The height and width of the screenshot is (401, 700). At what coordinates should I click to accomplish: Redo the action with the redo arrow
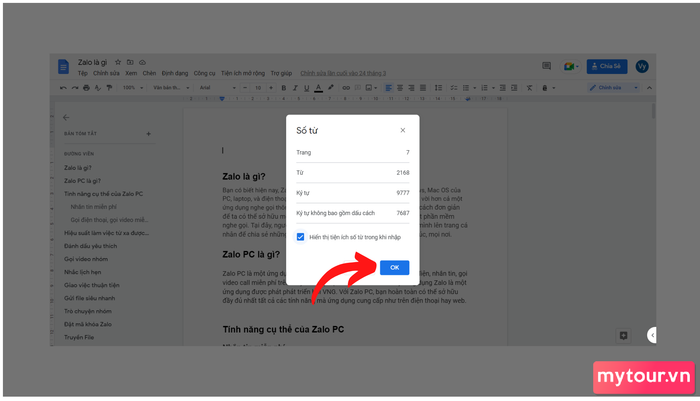pyautogui.click(x=75, y=88)
